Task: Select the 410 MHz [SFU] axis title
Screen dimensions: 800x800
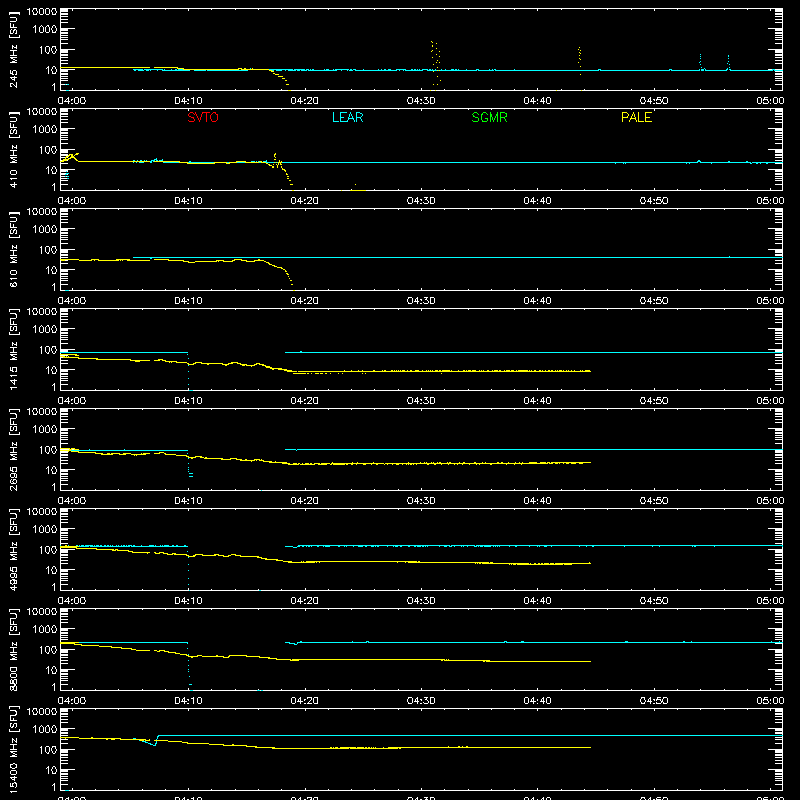Action: tap(14, 149)
